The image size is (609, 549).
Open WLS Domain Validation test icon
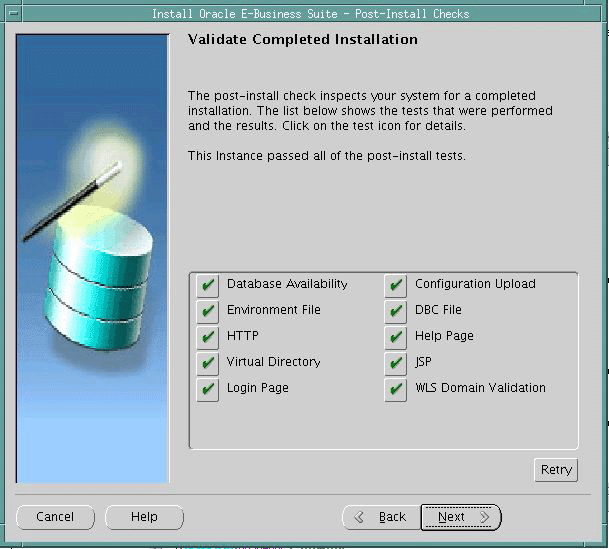[x=396, y=389]
